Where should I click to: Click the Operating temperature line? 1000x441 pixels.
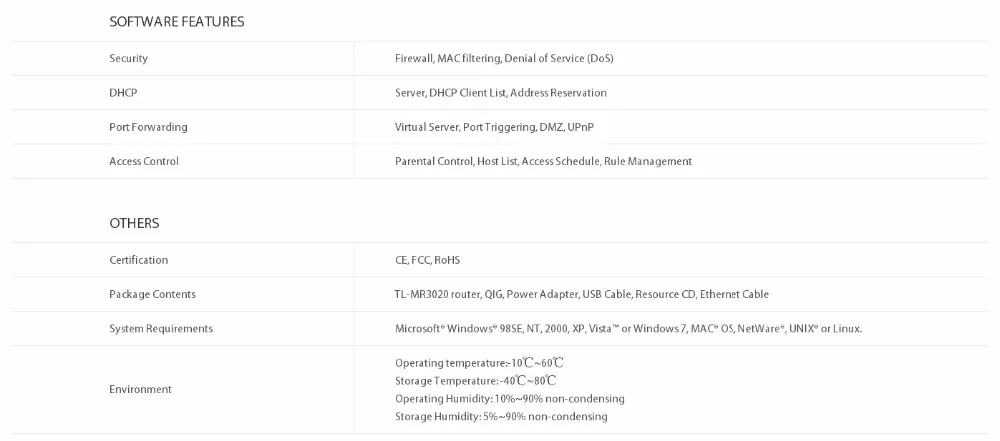479,363
